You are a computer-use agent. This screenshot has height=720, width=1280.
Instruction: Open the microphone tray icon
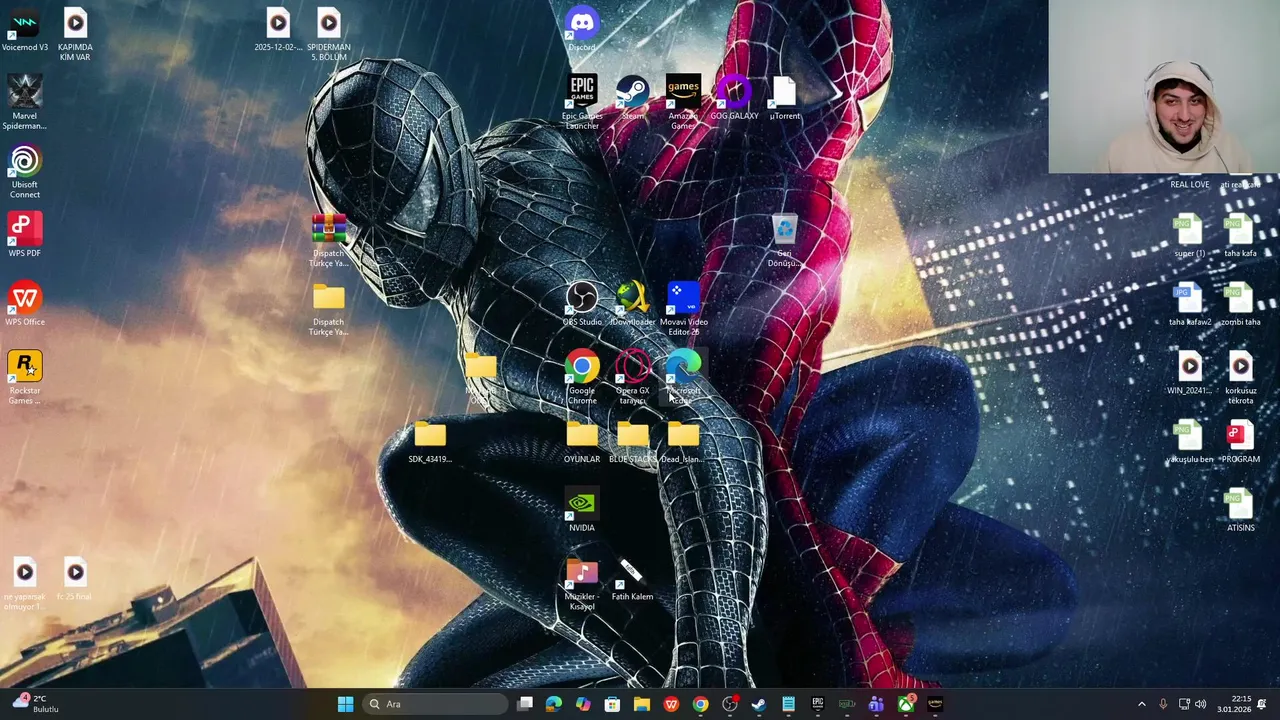point(1163,704)
